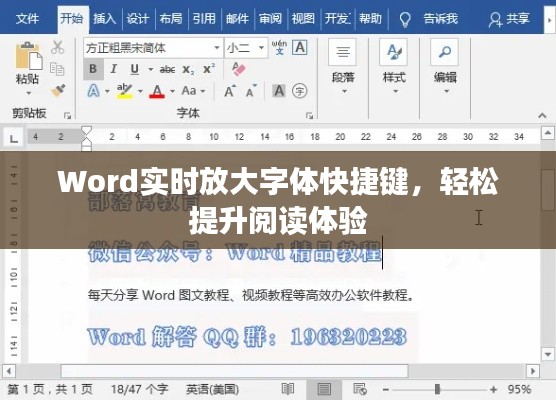This screenshot has width=556, height=400.
Task: Clear all formatting eraser icon
Action: 239,68
